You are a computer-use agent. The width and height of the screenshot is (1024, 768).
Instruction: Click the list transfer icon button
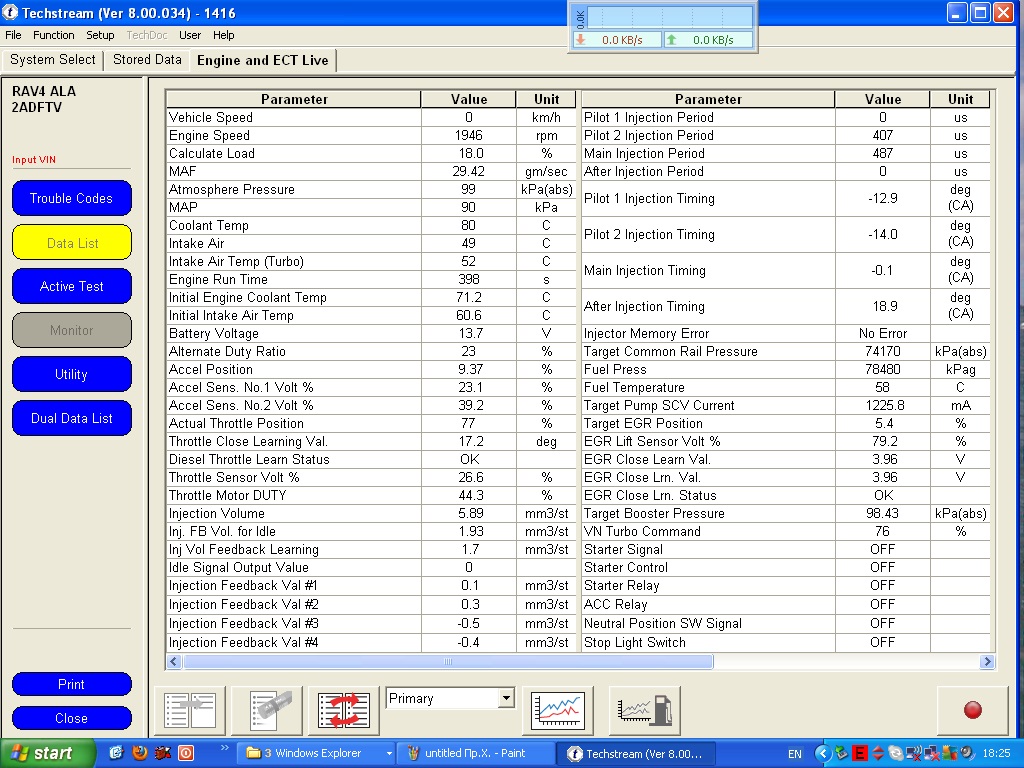pos(190,710)
